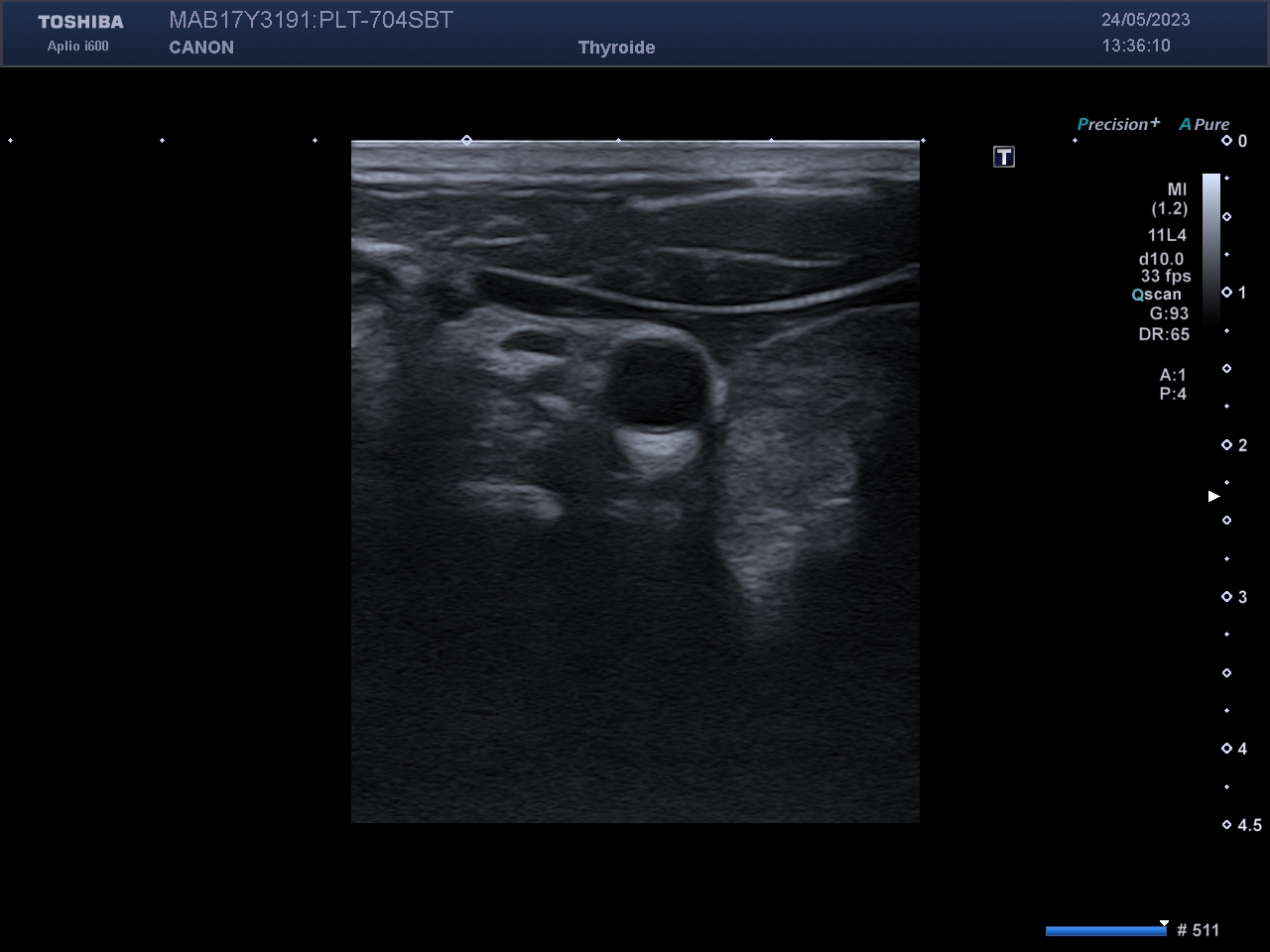Select the 4.5 cm depth scale marker
This screenshot has width=1270, height=952.
(x=1227, y=825)
